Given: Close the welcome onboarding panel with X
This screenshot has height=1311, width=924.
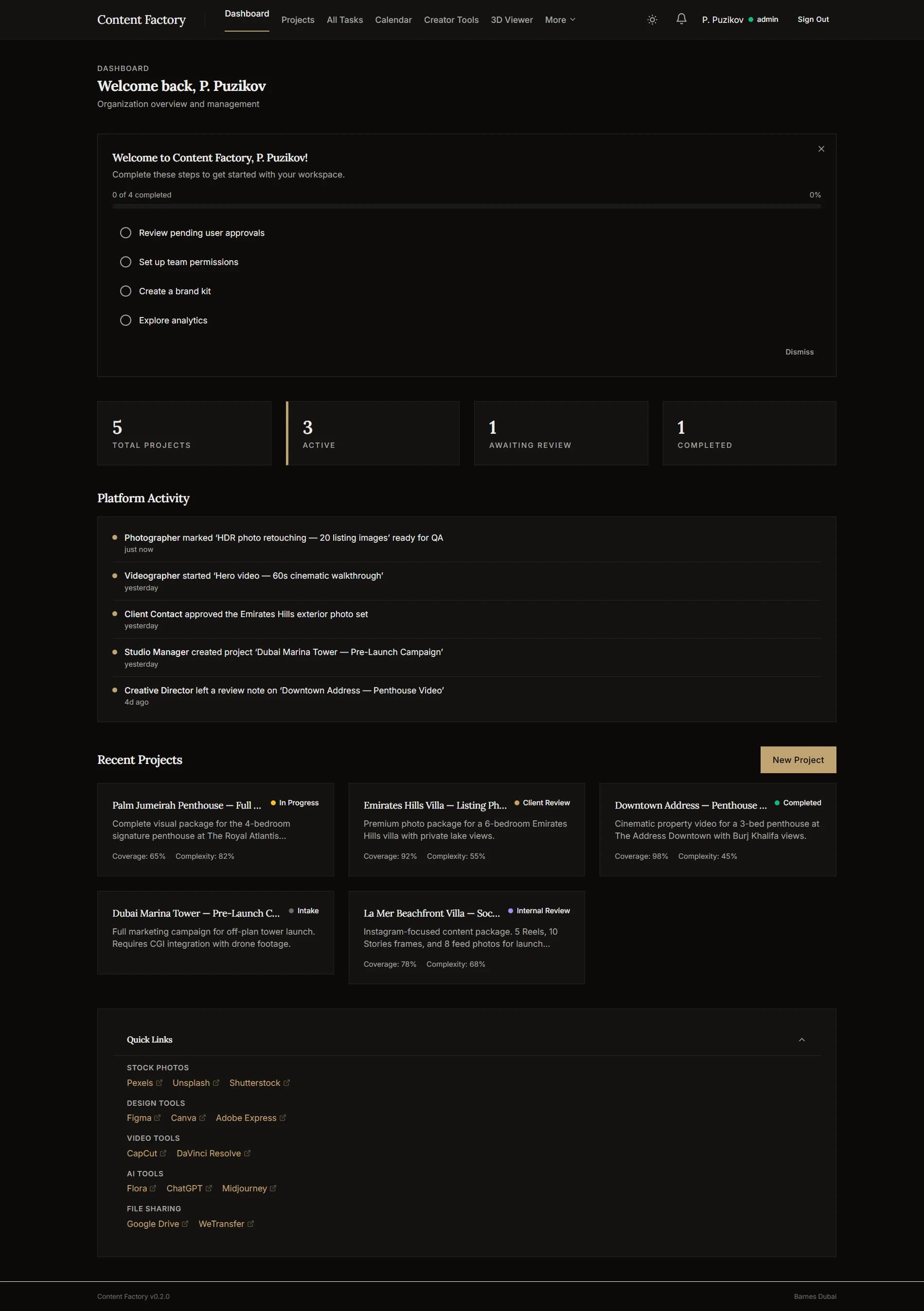Looking at the screenshot, I should point(821,149).
